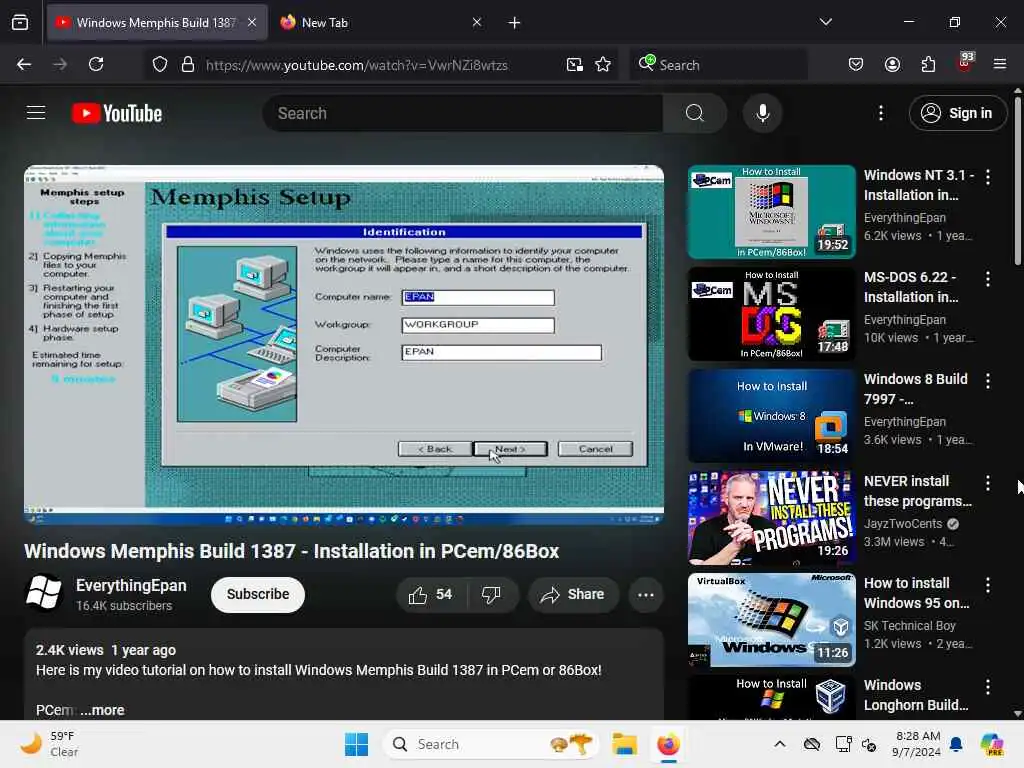Screen dimensions: 1024x768
Task: Open options for MS-DOS 6.22 video
Action: 987,279
